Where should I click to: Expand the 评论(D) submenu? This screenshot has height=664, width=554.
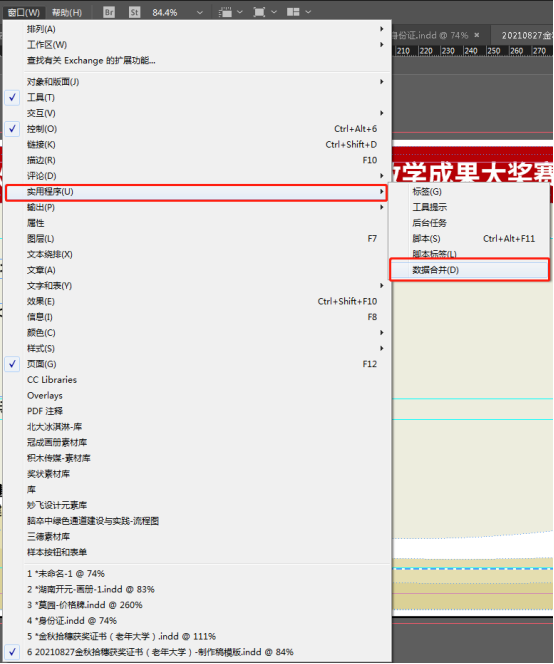tap(197, 176)
